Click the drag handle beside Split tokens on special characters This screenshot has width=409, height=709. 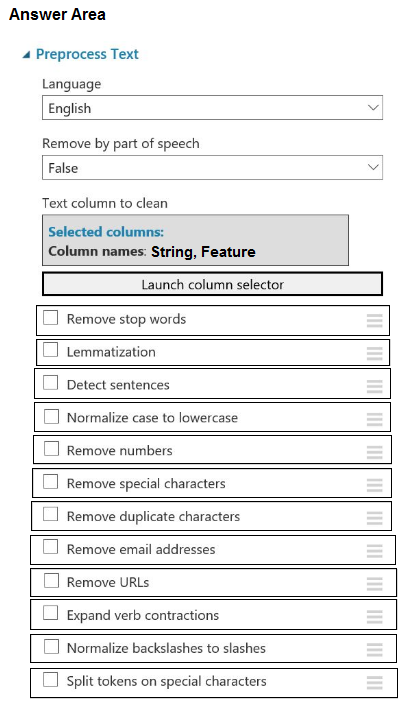tap(374, 683)
